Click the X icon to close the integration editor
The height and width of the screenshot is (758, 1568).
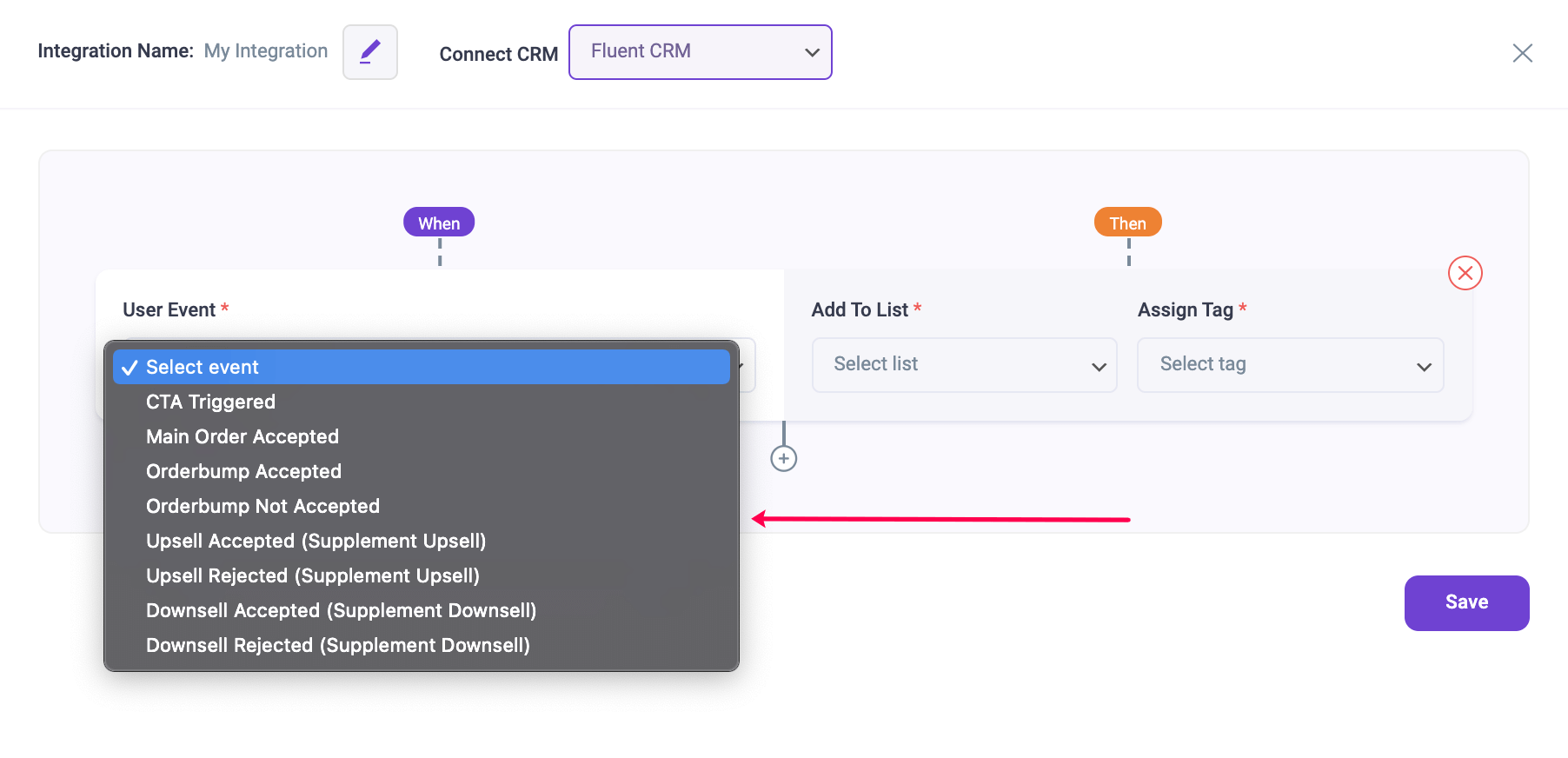pos(1523,53)
